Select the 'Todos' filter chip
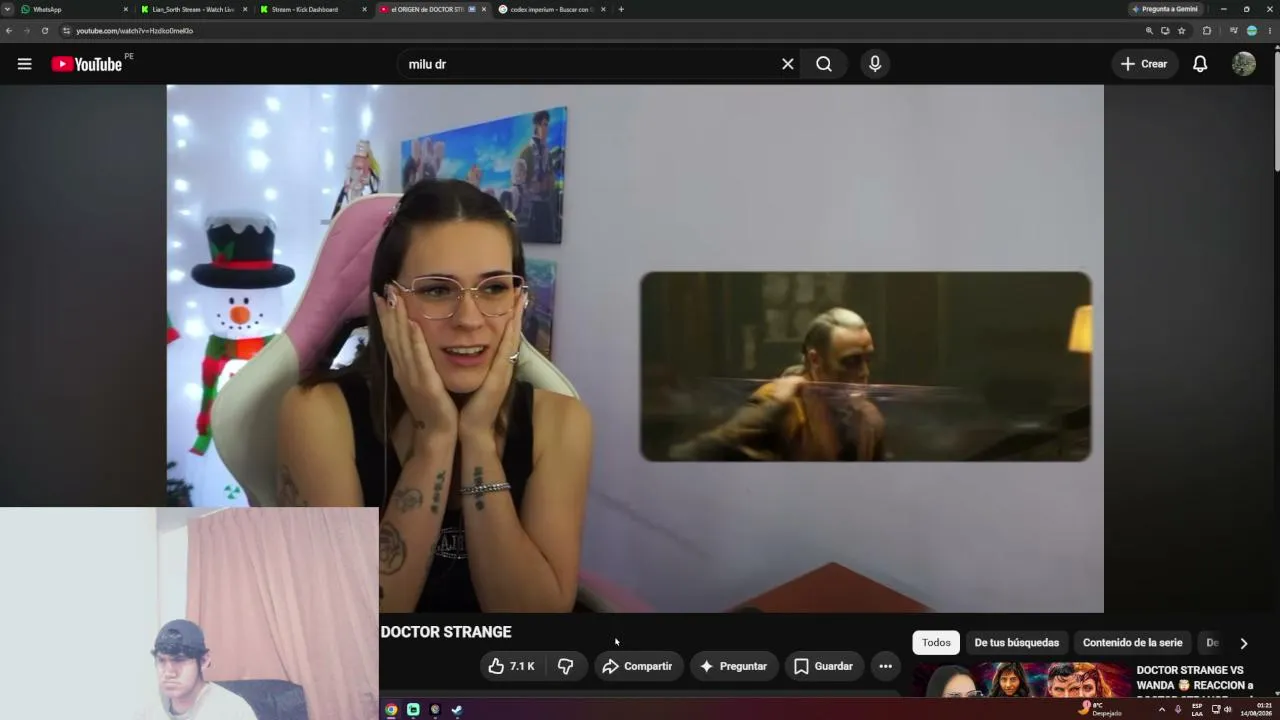 tap(936, 643)
